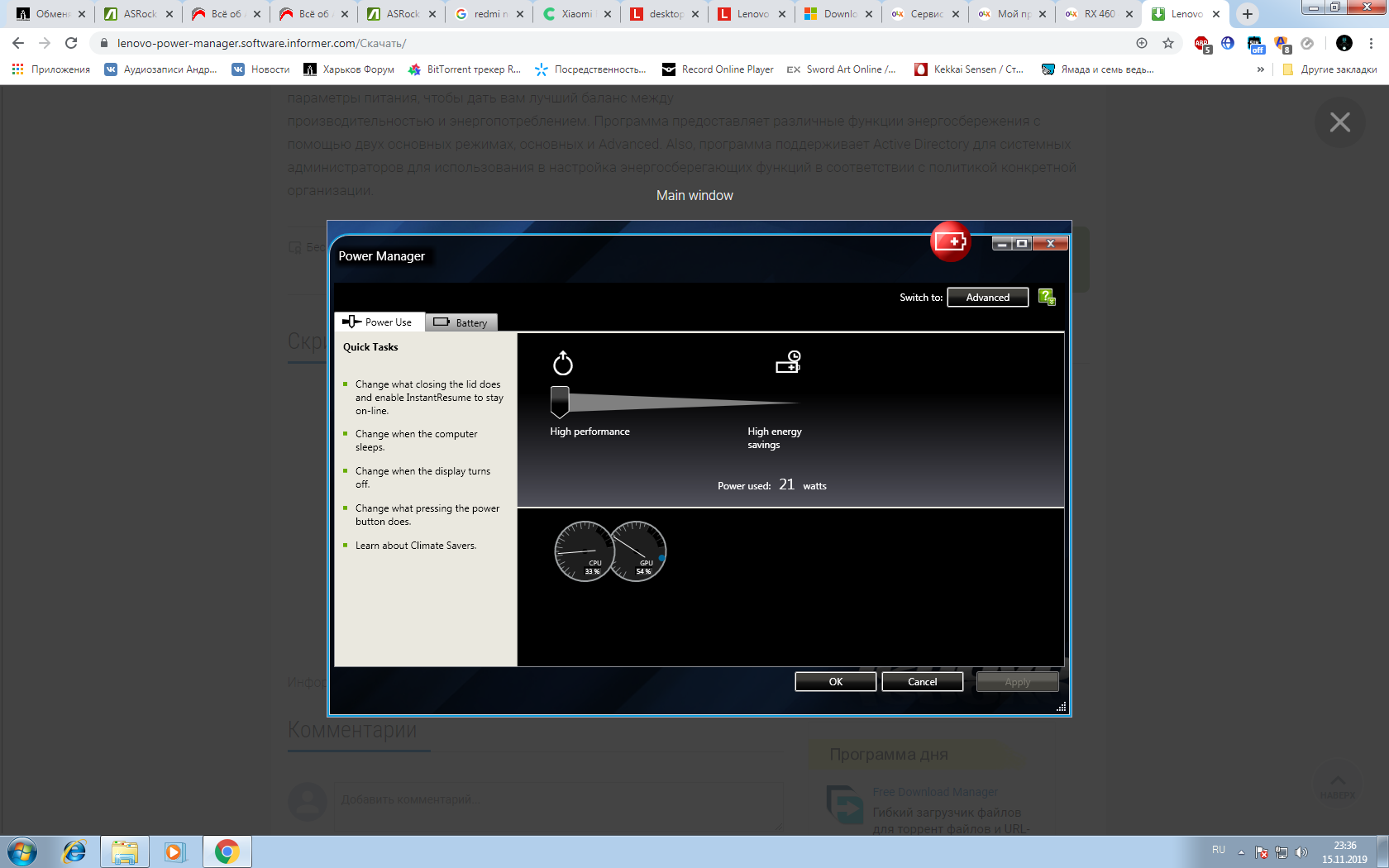Open 'Change what closing the lid does' task
This screenshot has height=868, width=1389.
tap(429, 398)
